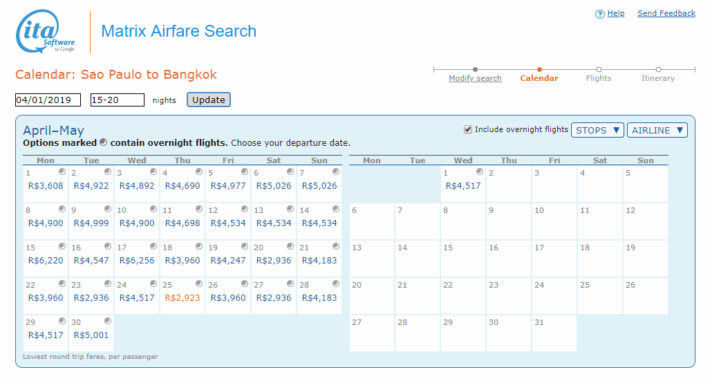Image resolution: width=710 pixels, height=381 pixels.
Task: Click the May 15 calendar cell
Action: (463, 259)
